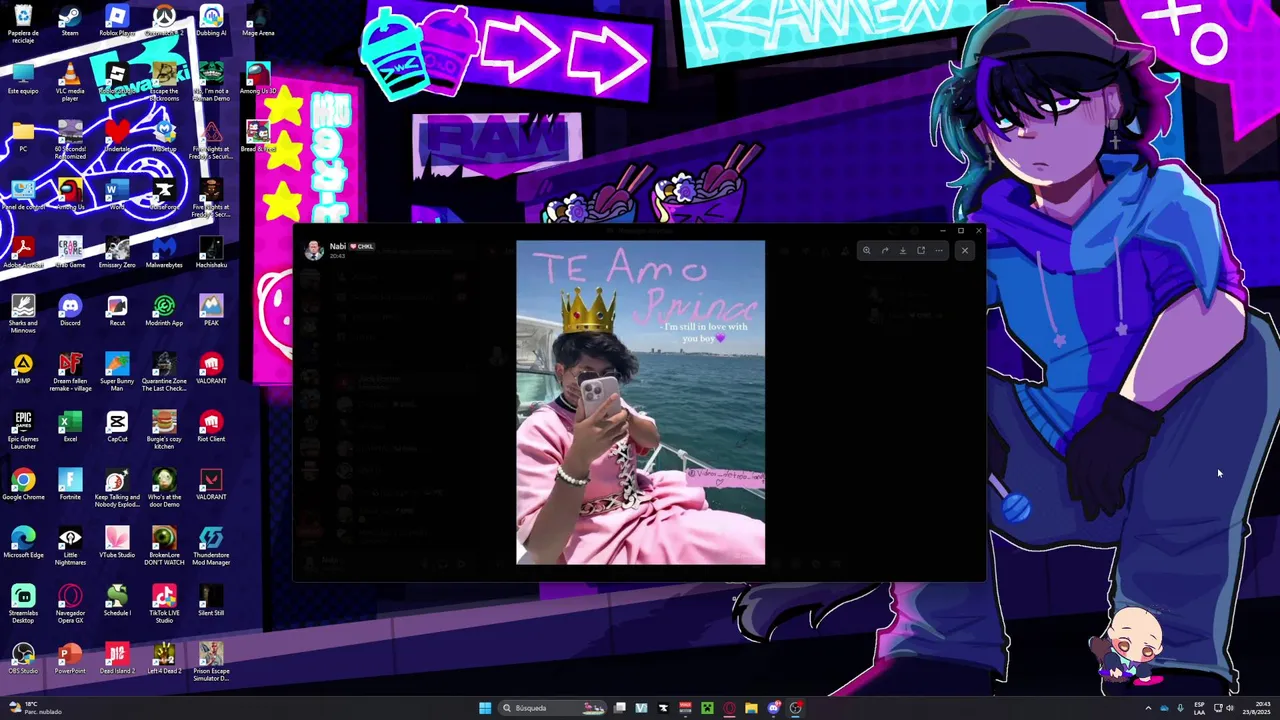1280x720 pixels.
Task: Switch to OBS Studio in the taskbar
Action: point(795,708)
